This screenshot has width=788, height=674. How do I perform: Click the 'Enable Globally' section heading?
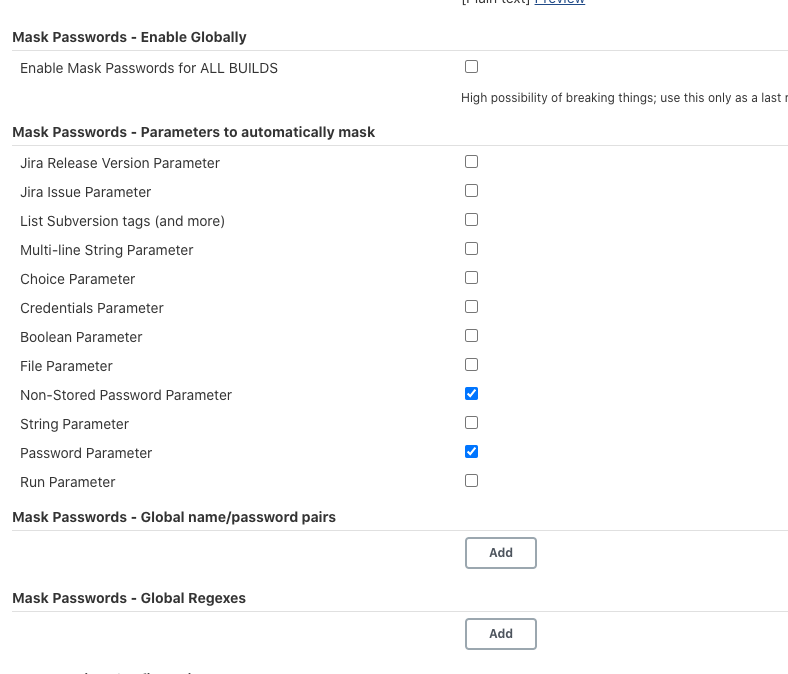129,37
